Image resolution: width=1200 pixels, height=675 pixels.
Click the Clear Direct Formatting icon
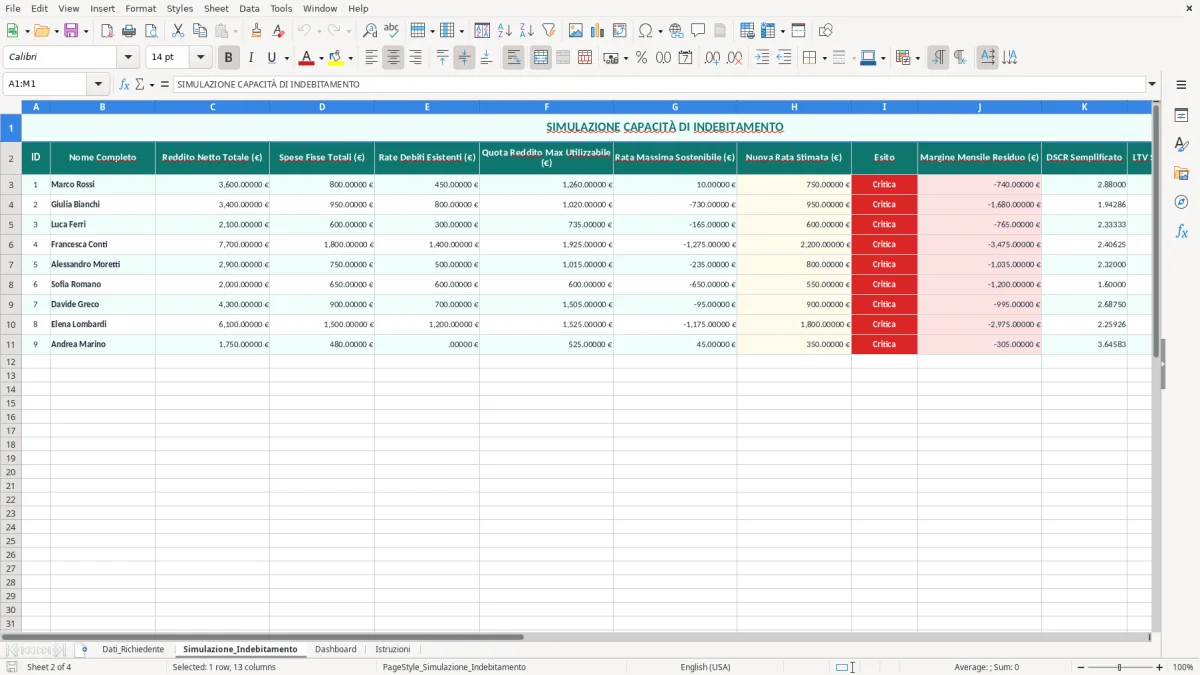278,31
